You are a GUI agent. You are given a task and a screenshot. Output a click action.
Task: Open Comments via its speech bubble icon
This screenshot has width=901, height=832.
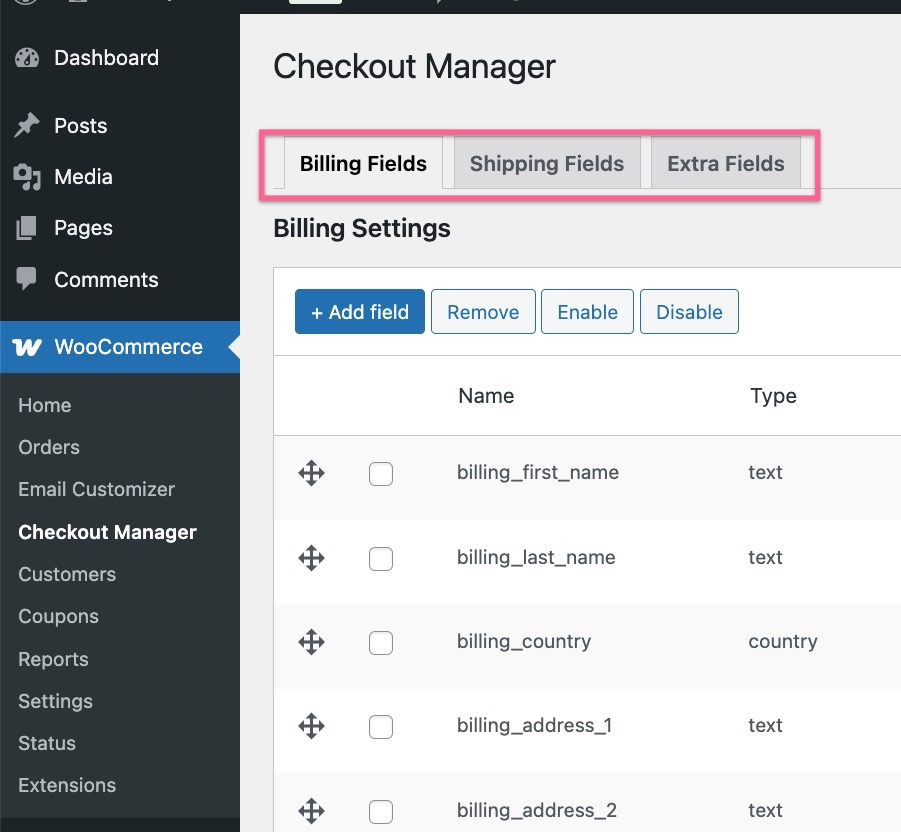[28, 280]
